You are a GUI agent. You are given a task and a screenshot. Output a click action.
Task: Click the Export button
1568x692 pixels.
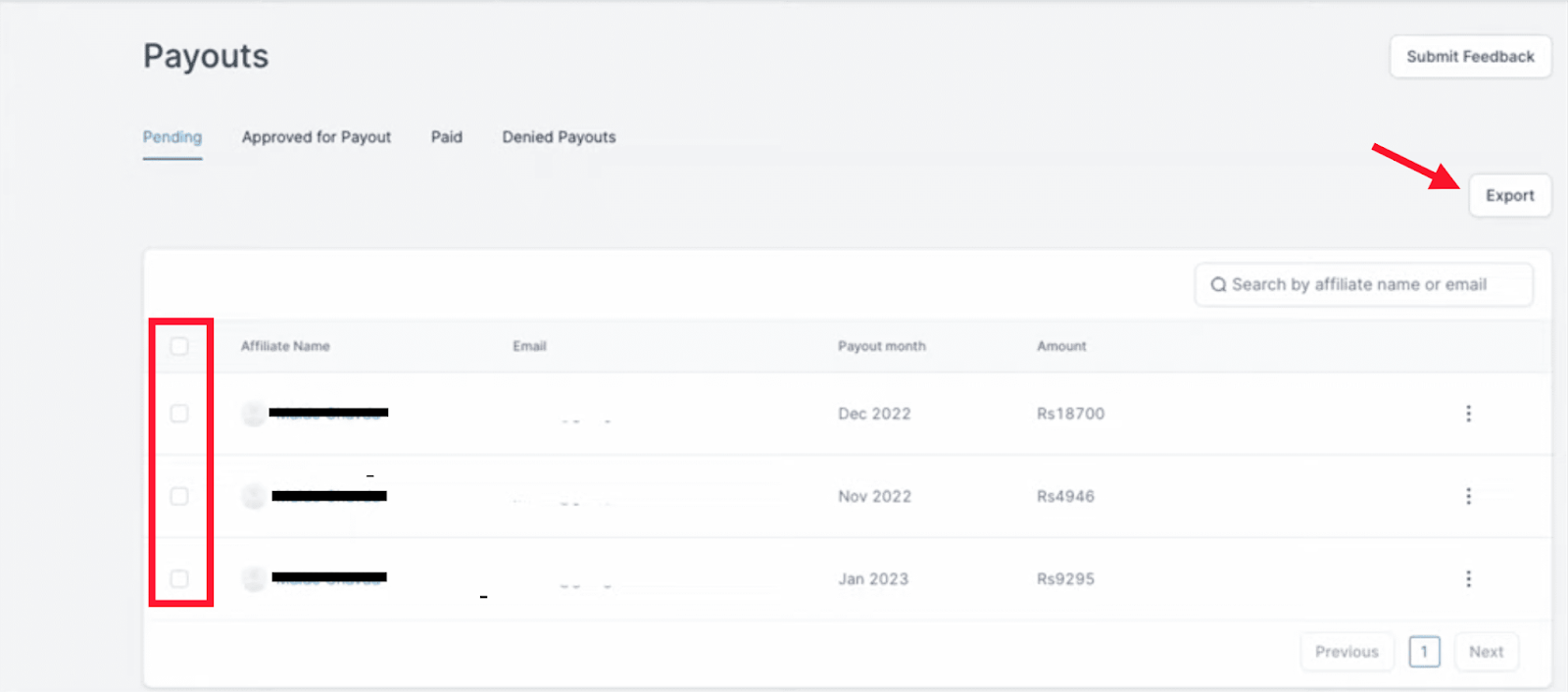point(1509,196)
